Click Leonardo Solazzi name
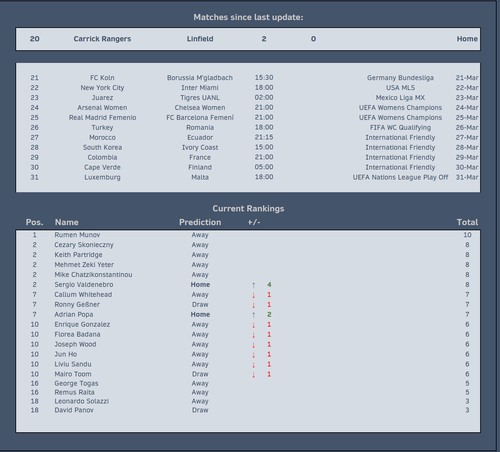This screenshot has height=452, width=500. [x=82, y=401]
